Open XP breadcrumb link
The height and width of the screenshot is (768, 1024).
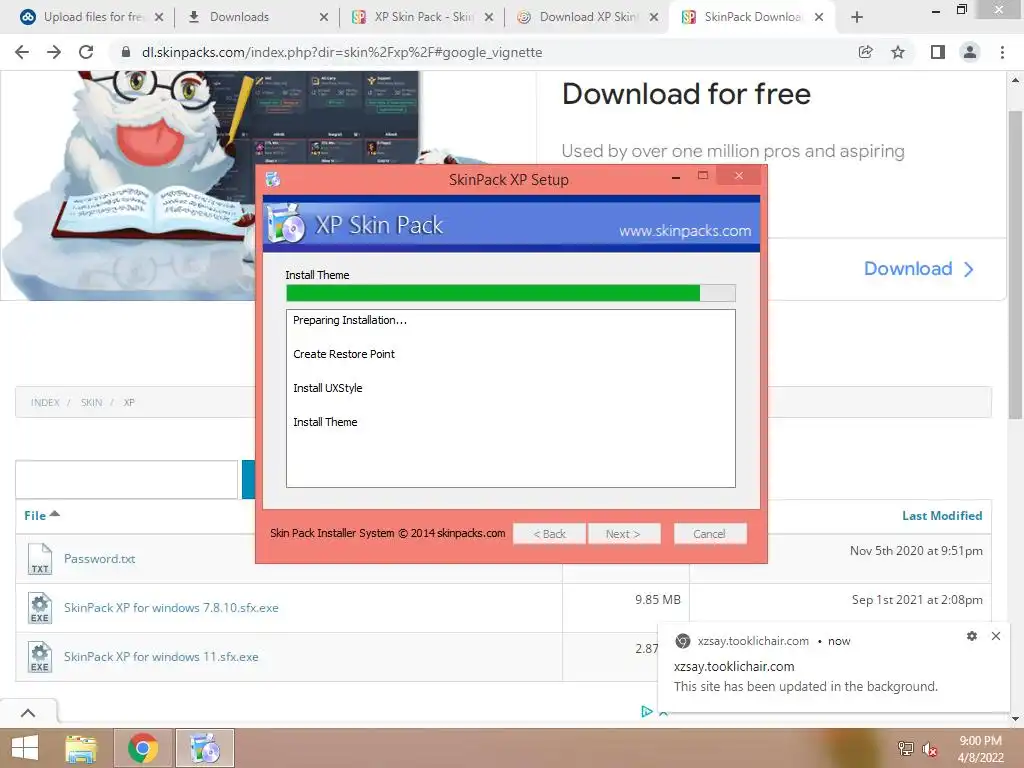click(129, 402)
